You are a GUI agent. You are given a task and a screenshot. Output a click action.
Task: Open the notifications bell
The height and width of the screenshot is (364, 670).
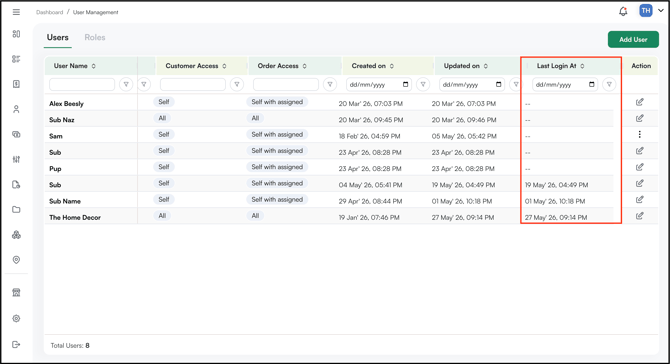623,12
